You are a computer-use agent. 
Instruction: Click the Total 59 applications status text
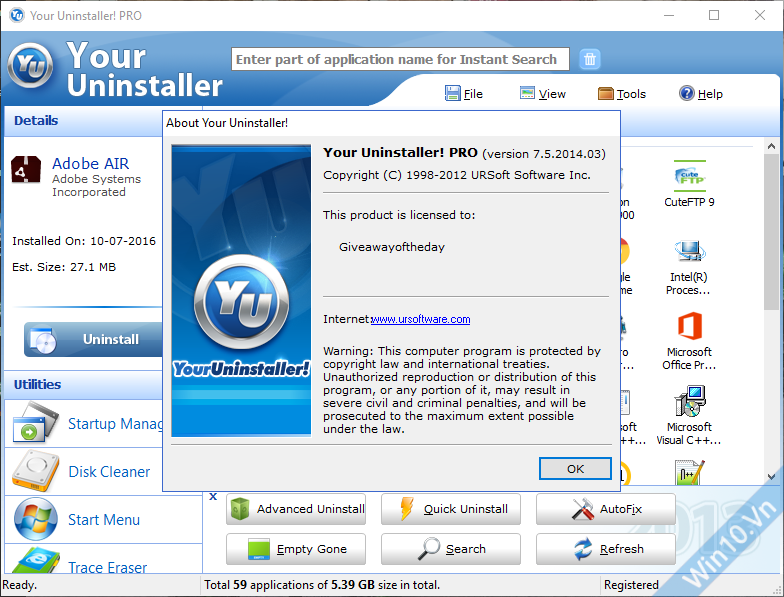(322, 584)
